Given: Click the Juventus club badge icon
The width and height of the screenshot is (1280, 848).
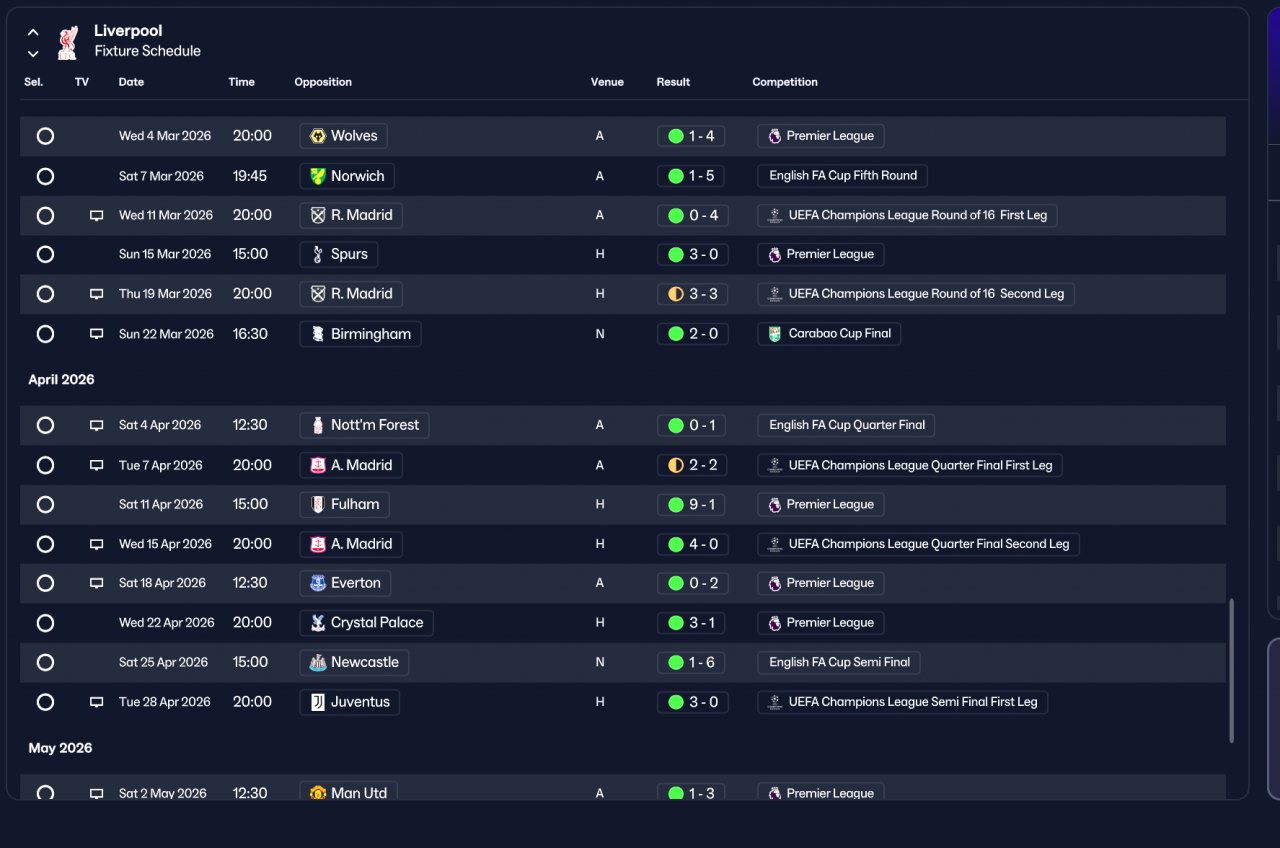Looking at the screenshot, I should (318, 702).
